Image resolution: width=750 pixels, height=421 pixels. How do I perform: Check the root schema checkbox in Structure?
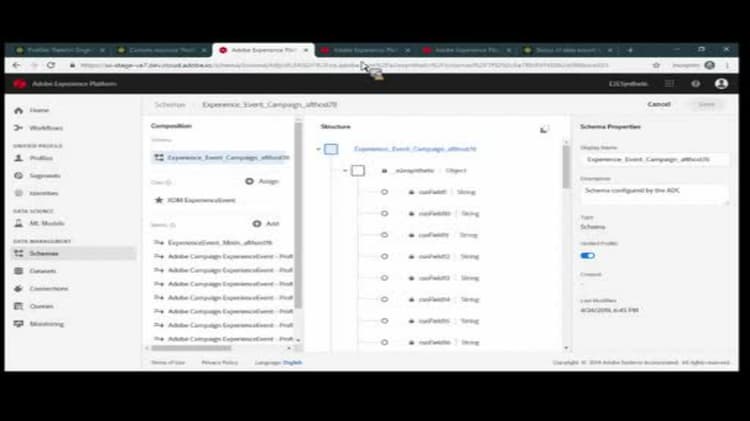pyautogui.click(x=331, y=149)
